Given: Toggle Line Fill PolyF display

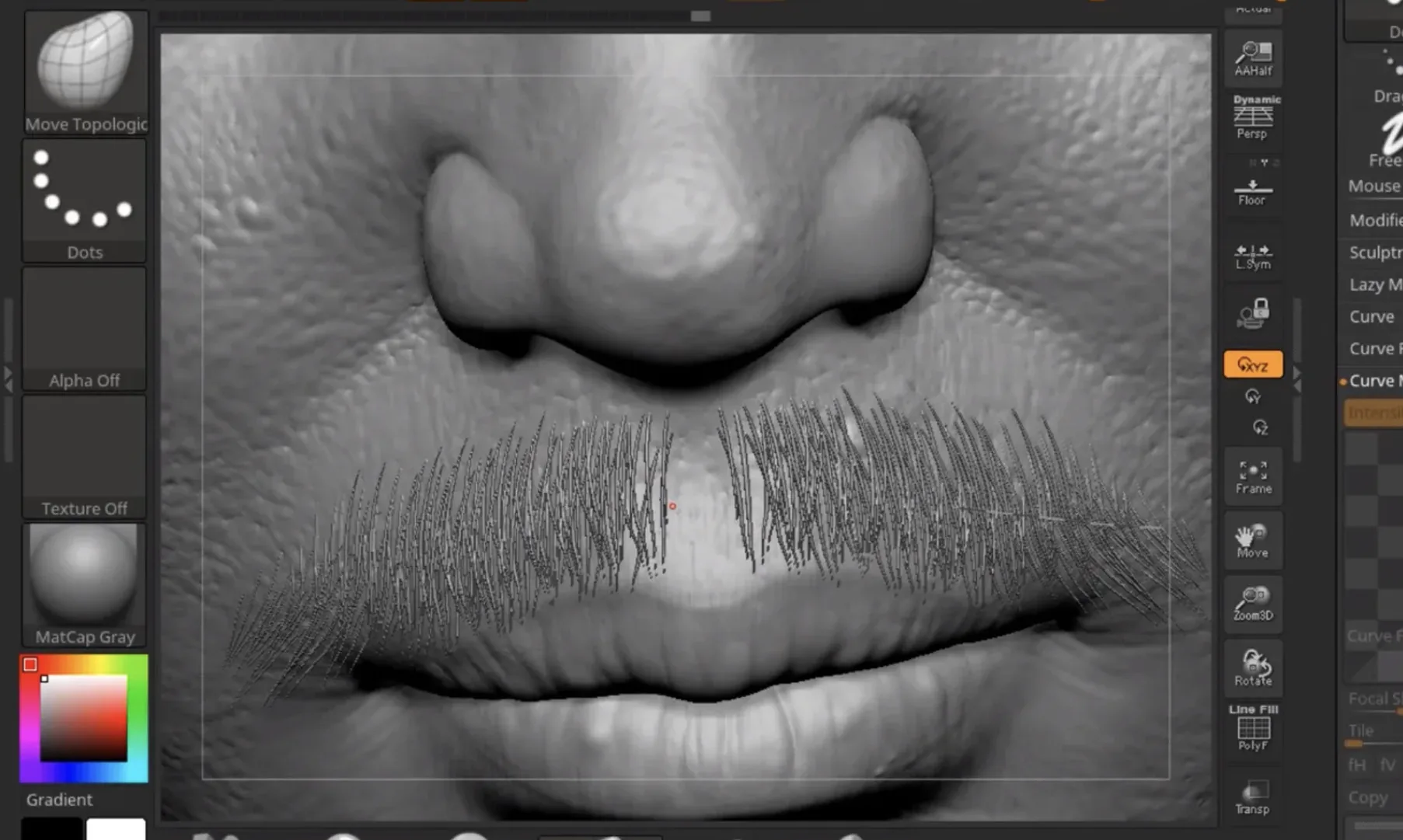Looking at the screenshot, I should [1253, 727].
